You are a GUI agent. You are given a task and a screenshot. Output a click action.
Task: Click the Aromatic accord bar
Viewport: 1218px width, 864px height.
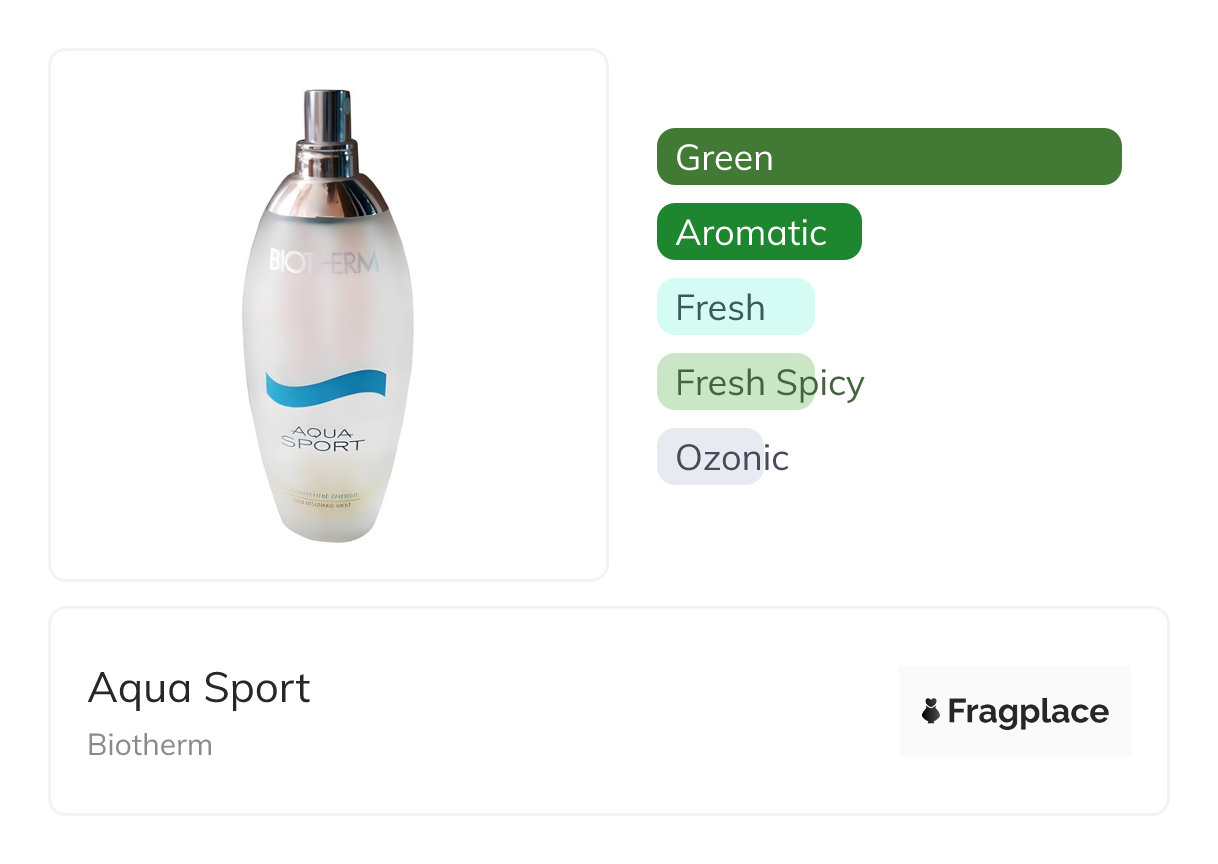(758, 232)
